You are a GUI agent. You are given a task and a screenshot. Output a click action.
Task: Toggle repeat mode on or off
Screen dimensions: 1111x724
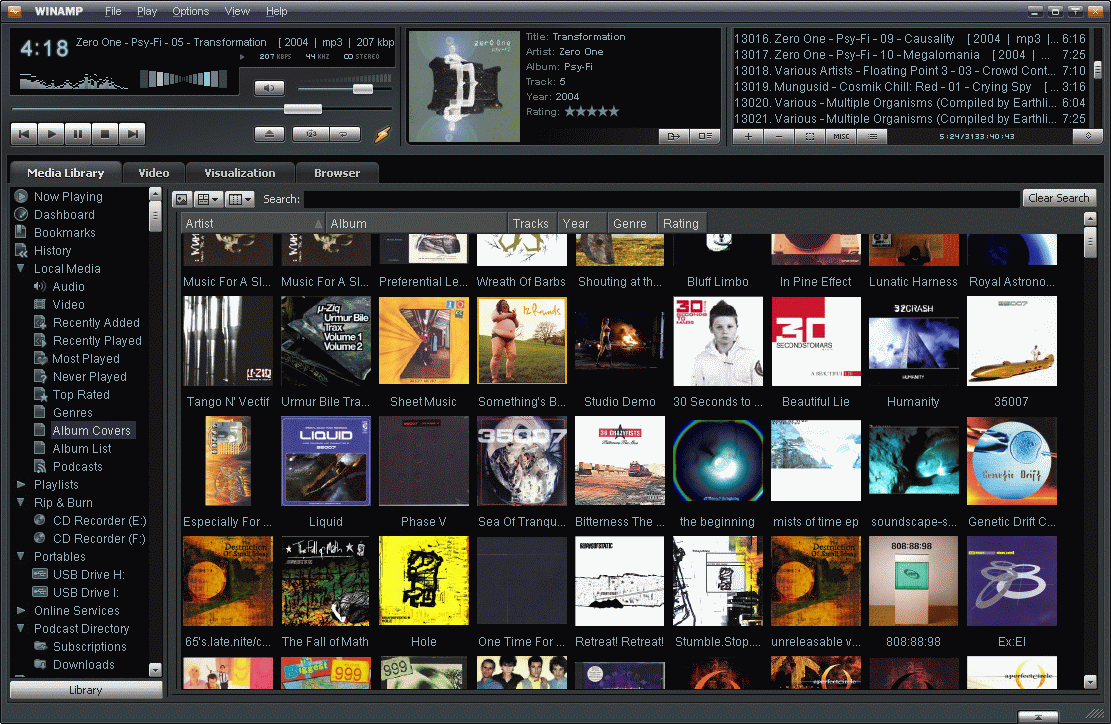pos(343,133)
